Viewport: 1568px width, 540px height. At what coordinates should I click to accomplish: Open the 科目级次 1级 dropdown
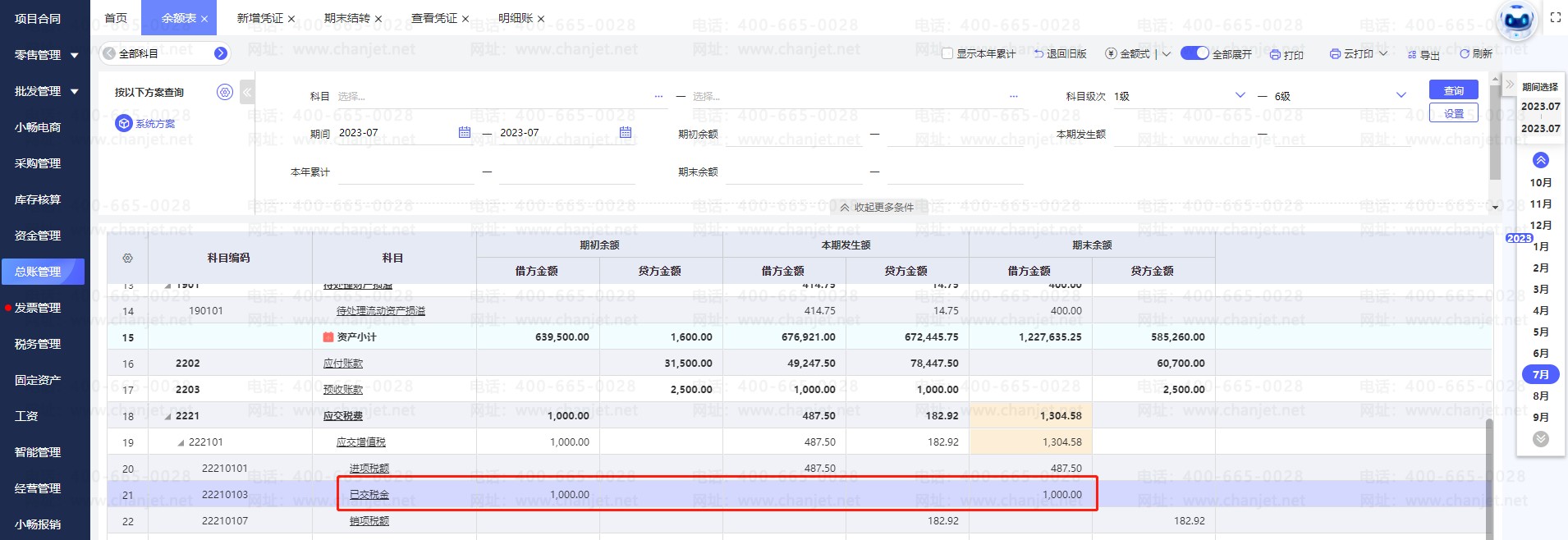coord(1240,96)
